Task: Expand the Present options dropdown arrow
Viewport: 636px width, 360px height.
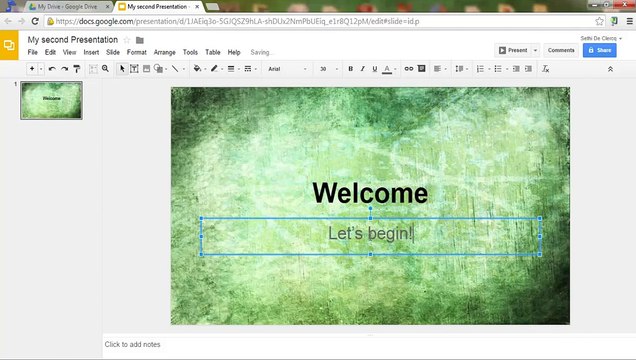Action: (535, 50)
